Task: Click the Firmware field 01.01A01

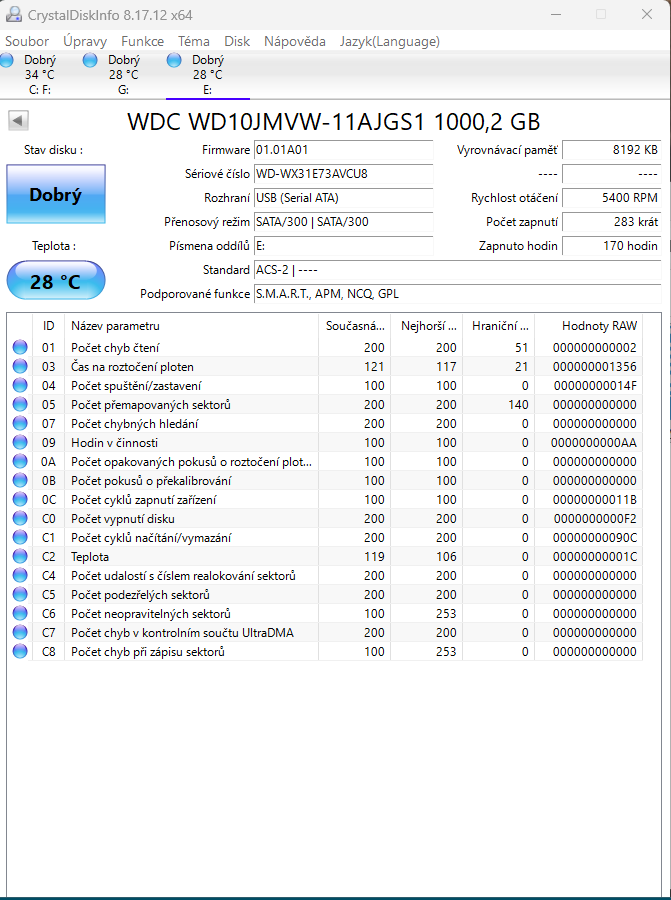Action: pos(343,150)
